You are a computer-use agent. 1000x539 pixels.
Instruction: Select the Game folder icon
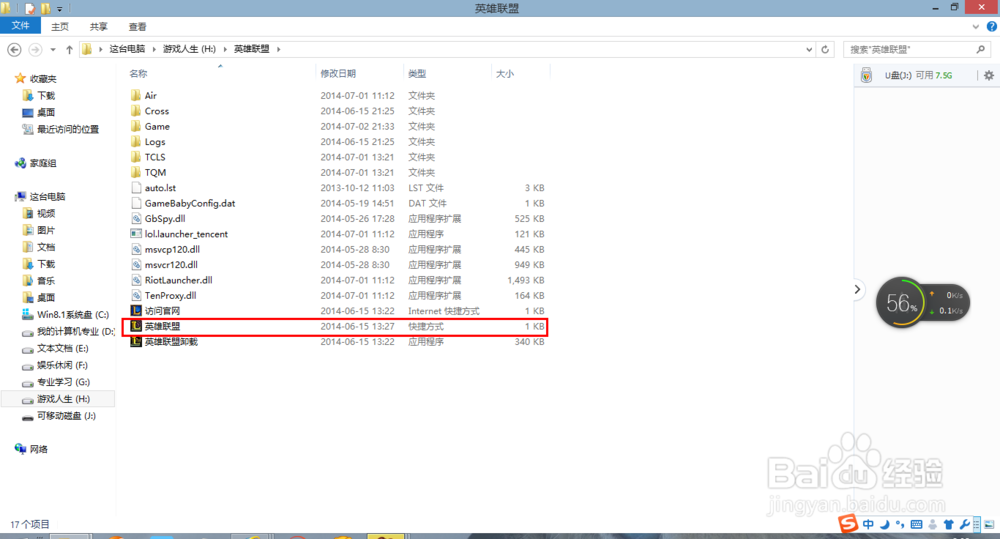(136, 126)
